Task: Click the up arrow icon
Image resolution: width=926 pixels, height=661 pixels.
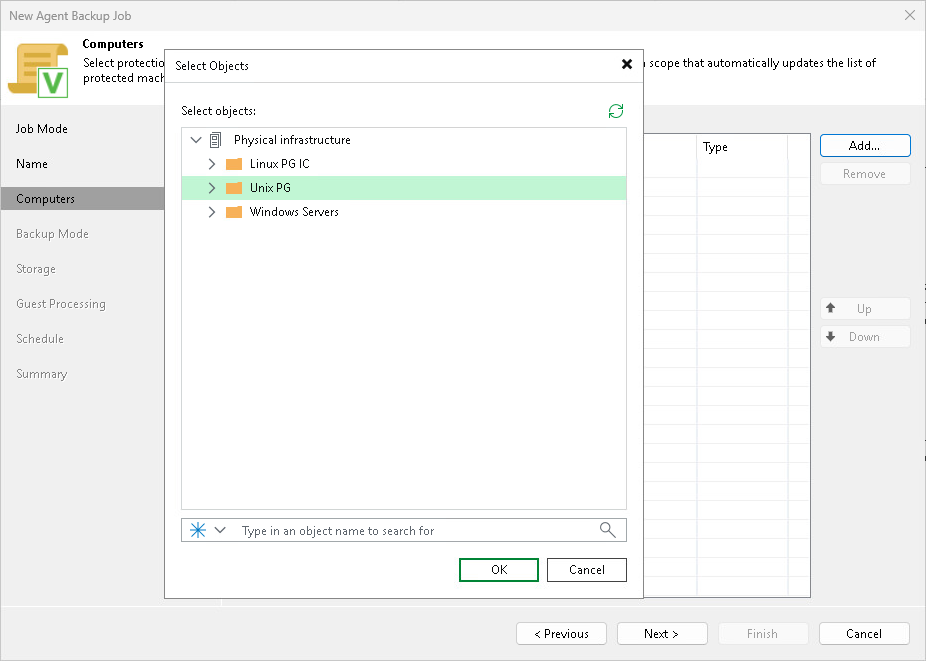Action: (x=831, y=308)
